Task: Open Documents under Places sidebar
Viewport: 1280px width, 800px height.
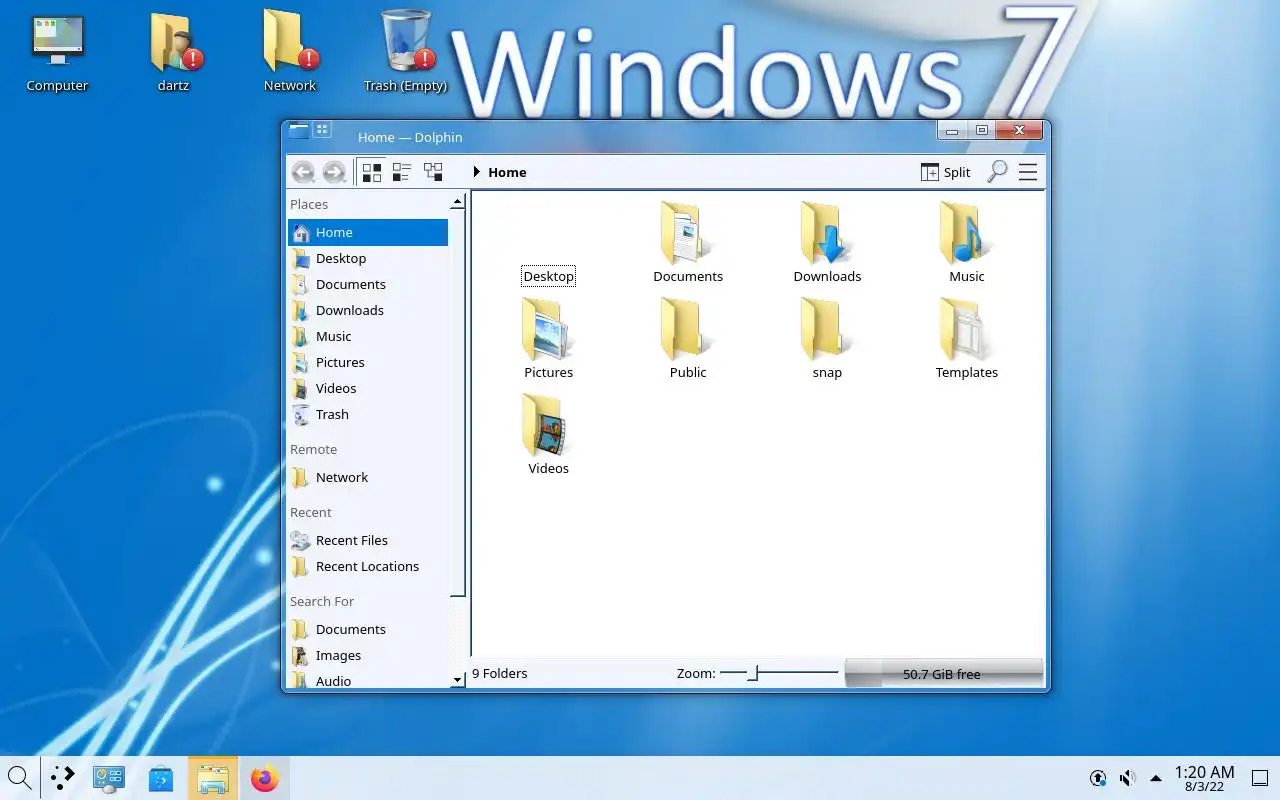Action: 368,284
